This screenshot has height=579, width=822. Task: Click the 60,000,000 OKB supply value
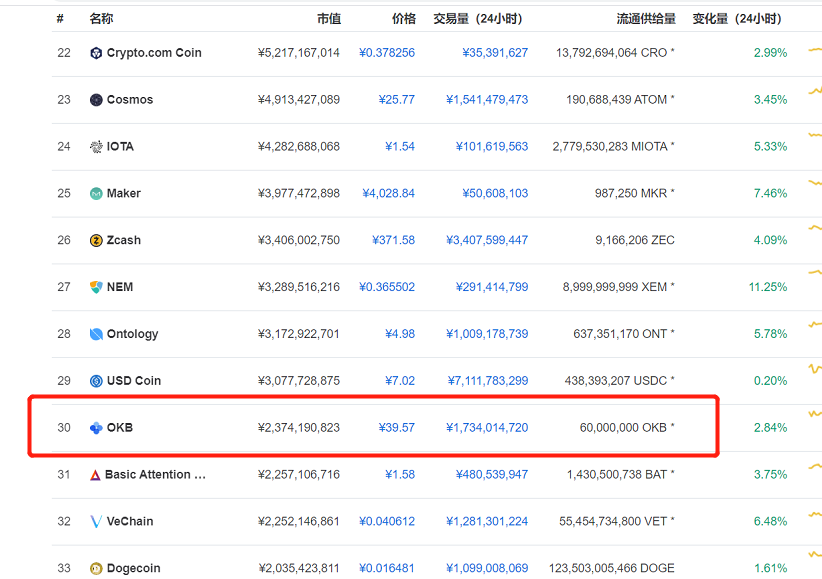tap(627, 428)
